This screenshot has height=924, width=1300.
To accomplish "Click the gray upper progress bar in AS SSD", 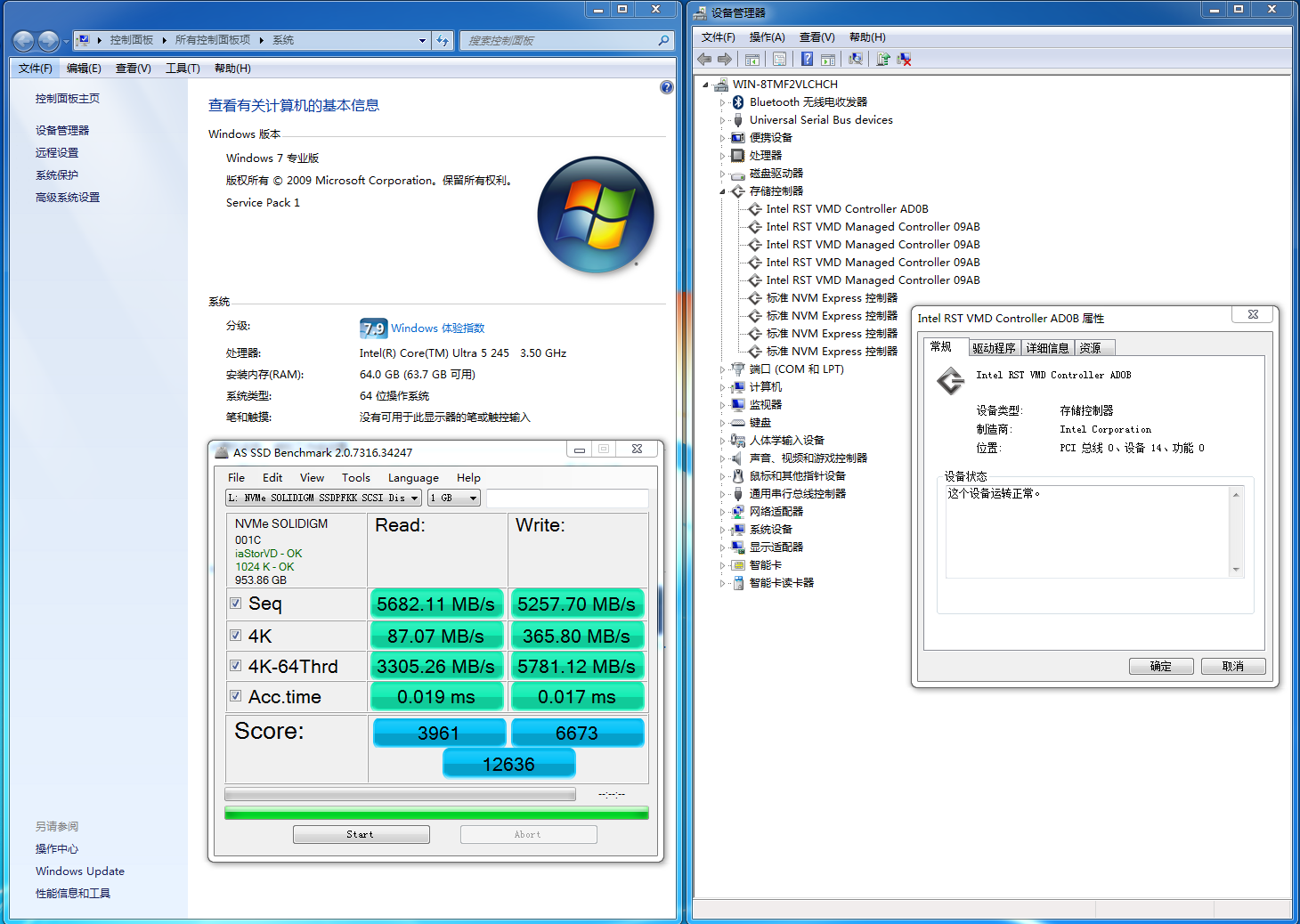I will (x=401, y=794).
